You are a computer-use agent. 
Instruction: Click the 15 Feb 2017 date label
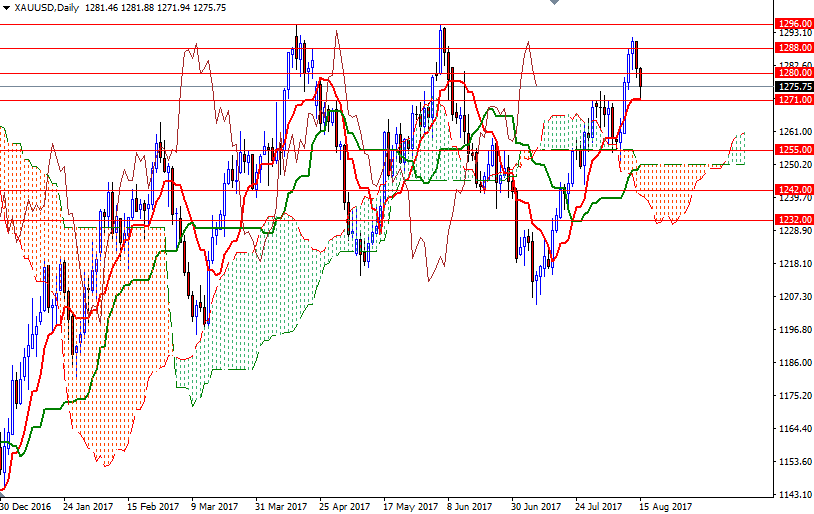pyautogui.click(x=154, y=506)
